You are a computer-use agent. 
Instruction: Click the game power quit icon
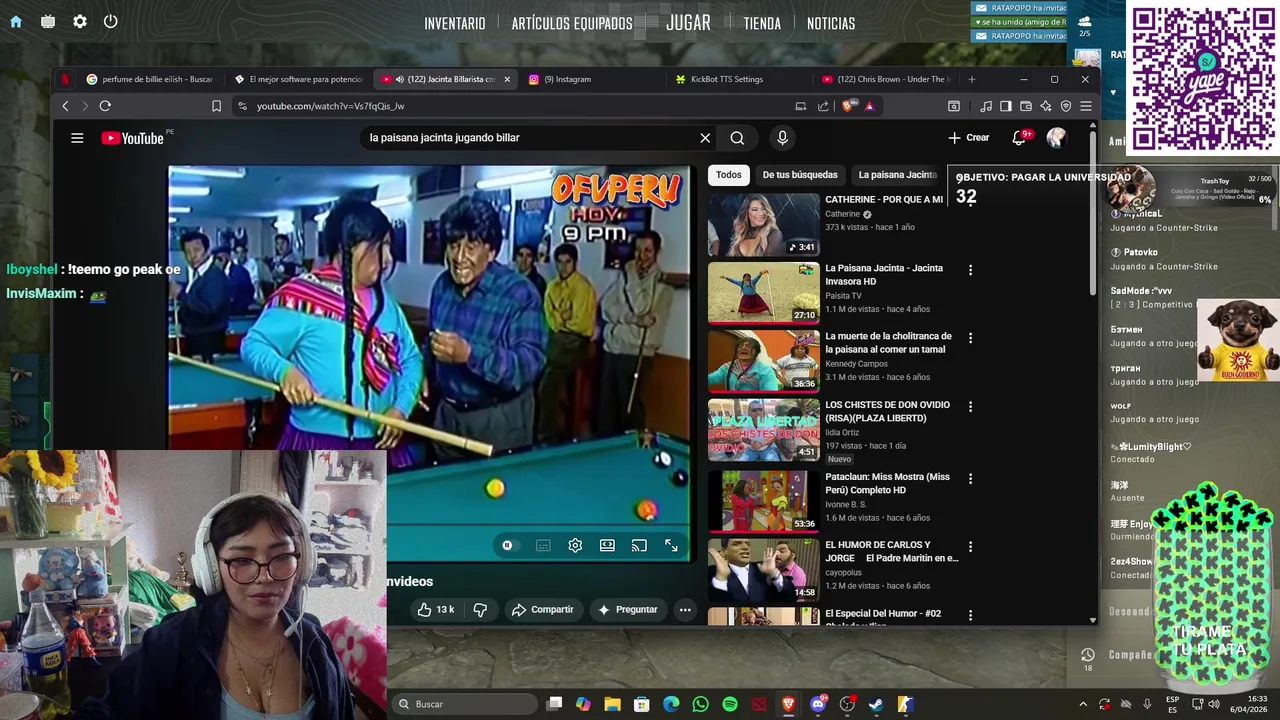111,21
